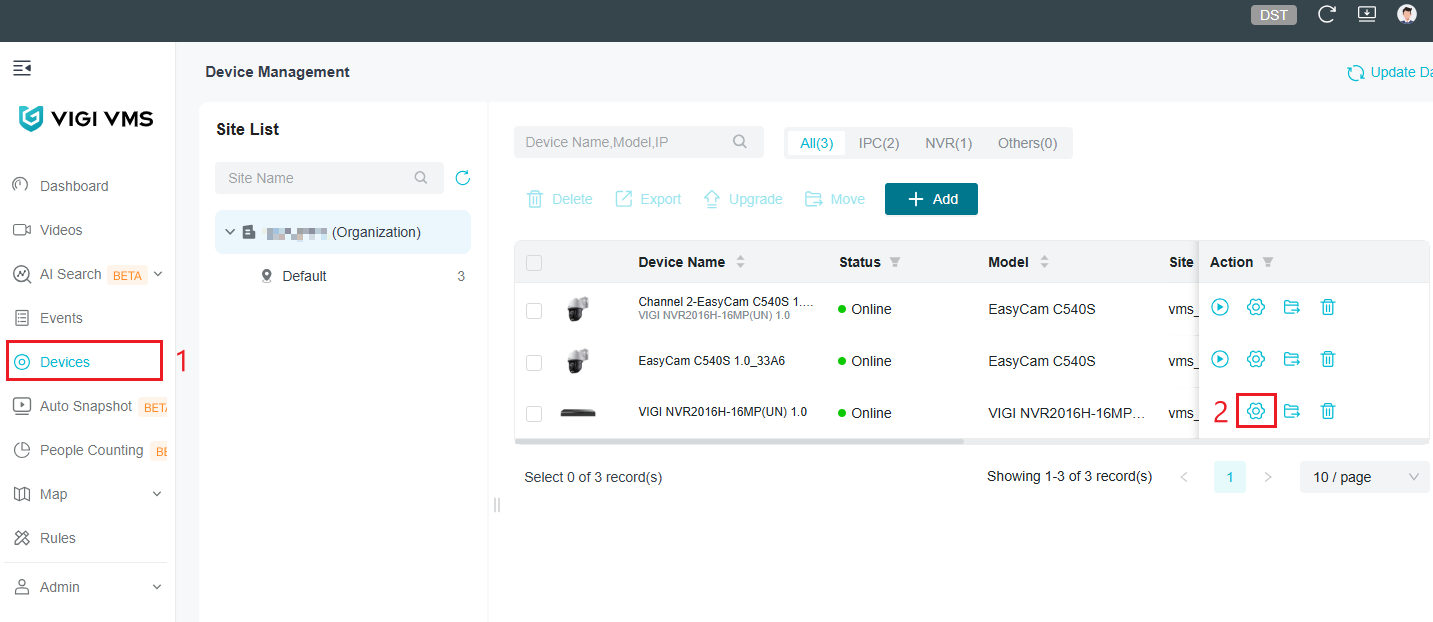Viewport: 1433px width, 622px height.
Task: Select the VIGI NVR2016H-16MP row checkbox
Action: pyautogui.click(x=534, y=414)
